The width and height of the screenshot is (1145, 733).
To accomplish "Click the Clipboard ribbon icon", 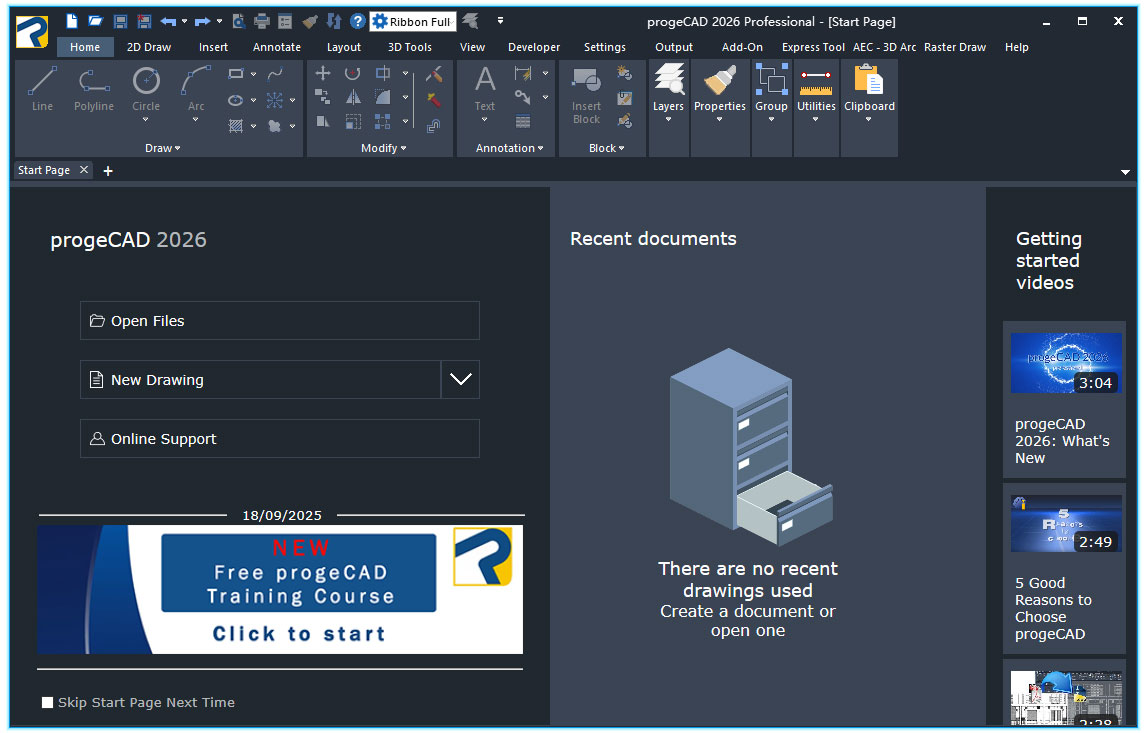I will (869, 82).
